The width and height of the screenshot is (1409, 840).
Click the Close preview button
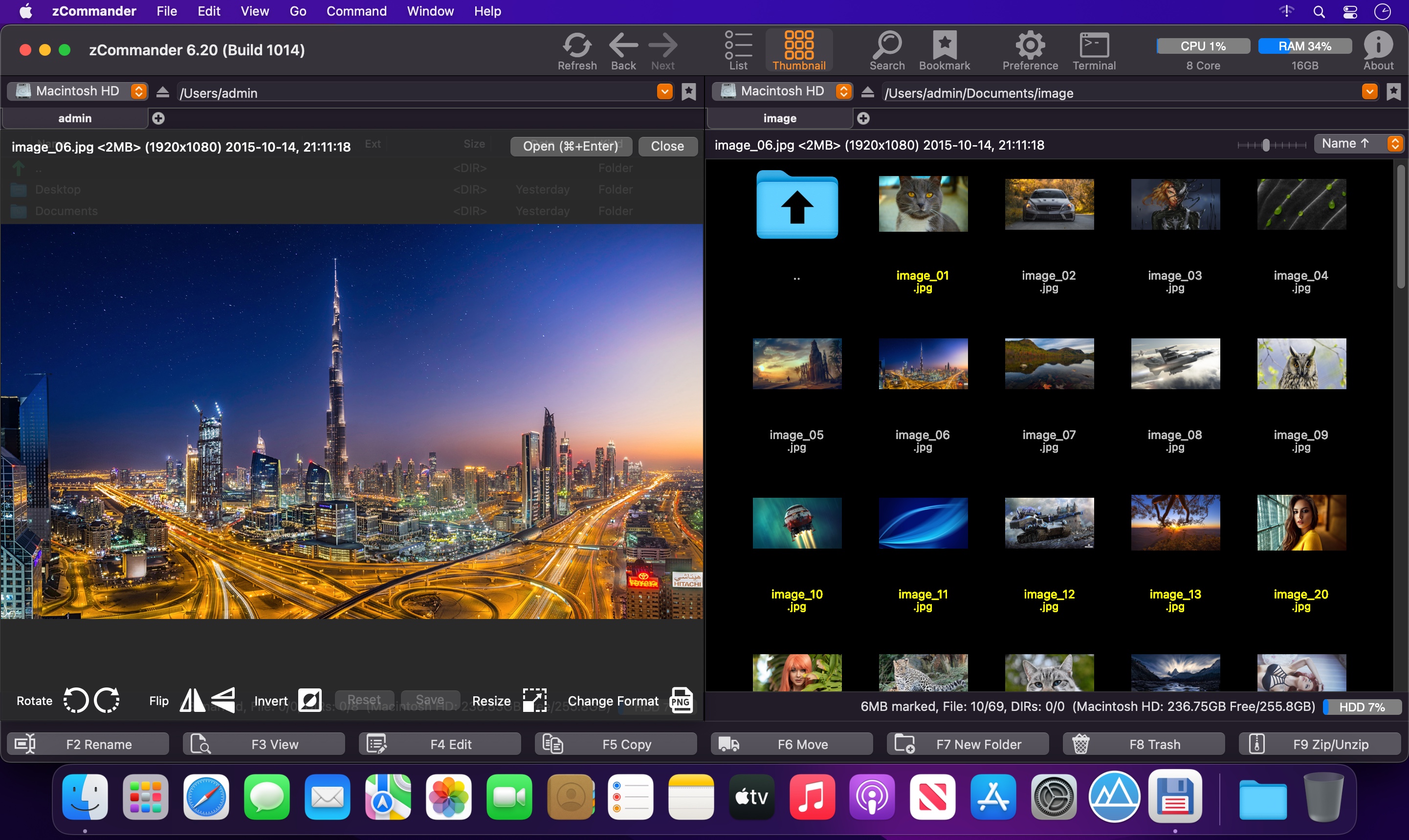click(667, 146)
